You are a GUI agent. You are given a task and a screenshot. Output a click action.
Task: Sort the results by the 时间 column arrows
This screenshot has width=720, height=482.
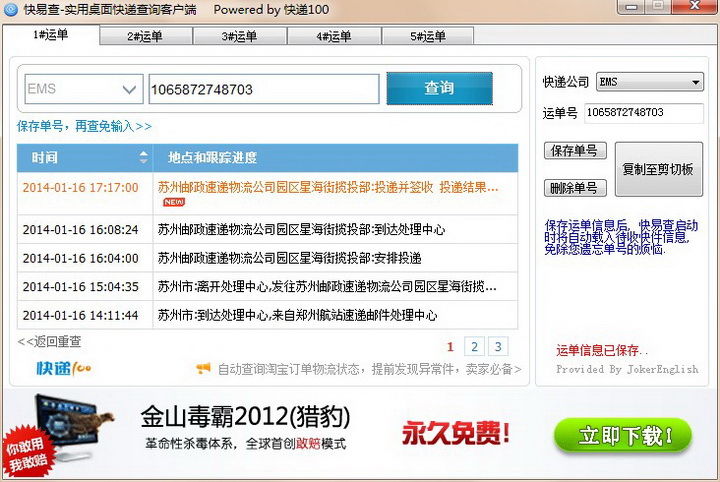coord(144,157)
